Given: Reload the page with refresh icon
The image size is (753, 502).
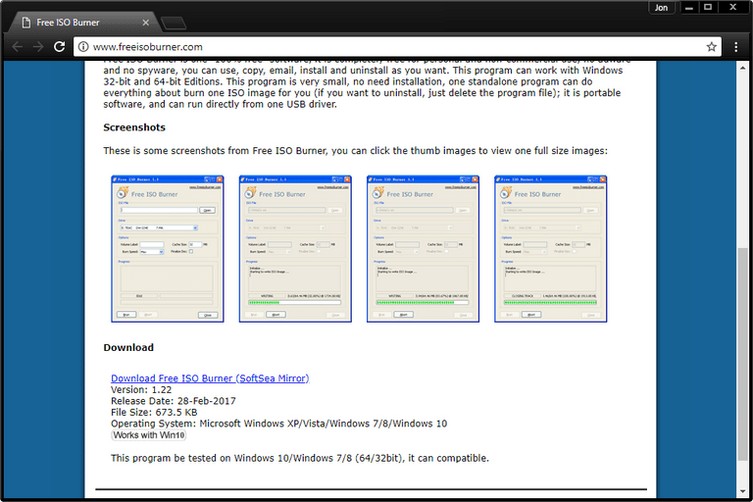Looking at the screenshot, I should (x=59, y=47).
